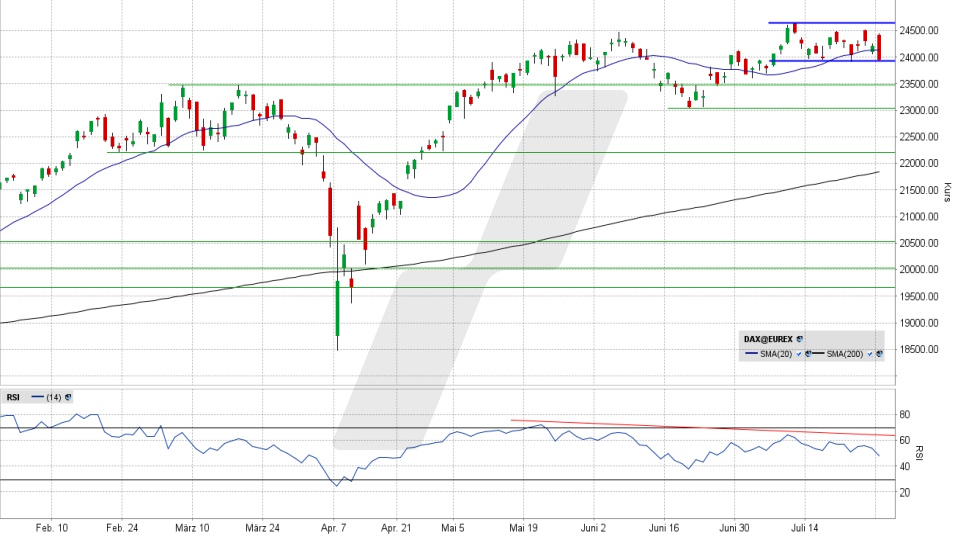
Task: Click the RSI 80 axis label
Action: tap(905, 414)
